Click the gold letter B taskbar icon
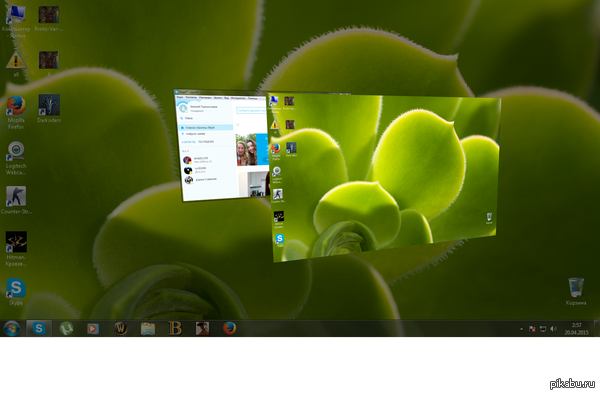Viewport: 600px width, 395px height. point(175,328)
